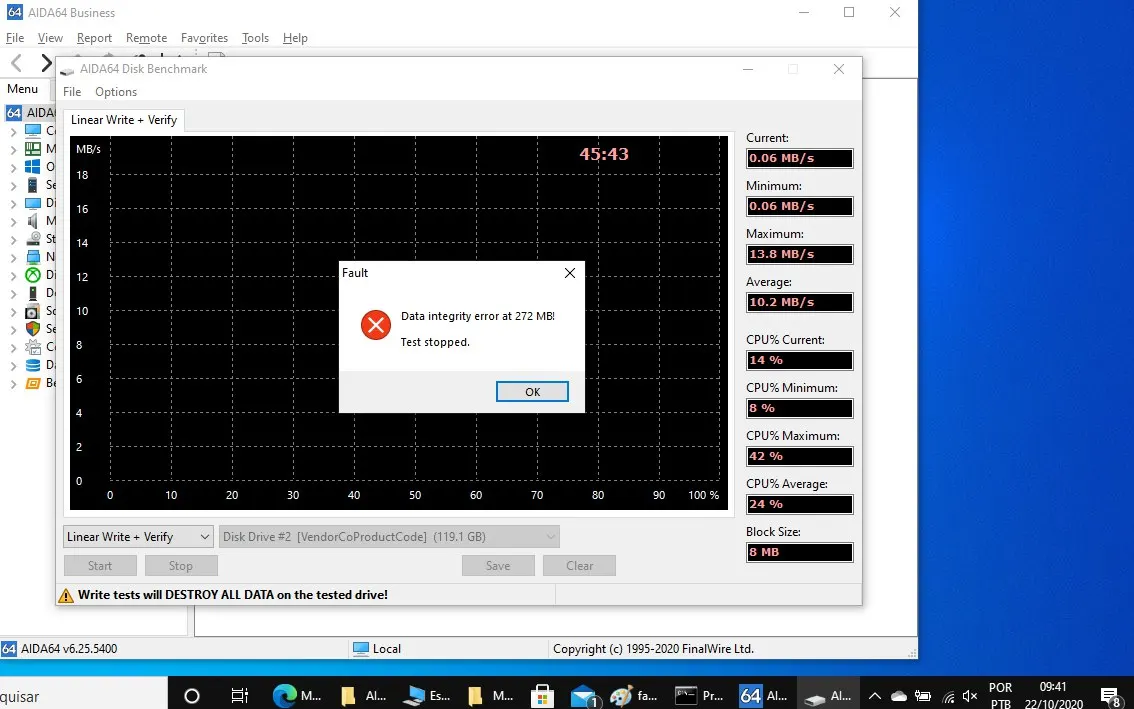Open File menu in AIDA64 Business window
Viewport: 1134px width, 709px height.
[x=14, y=38]
